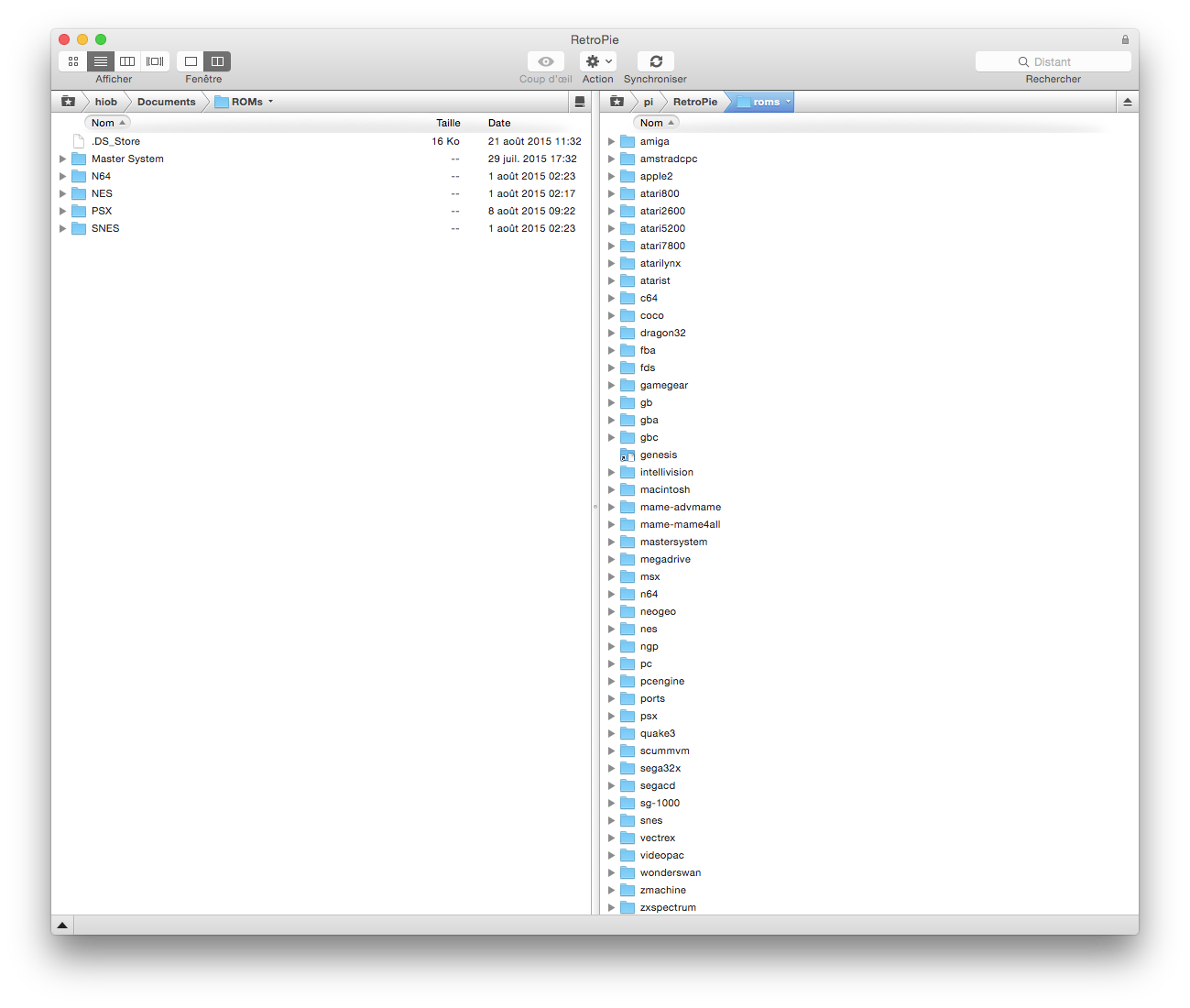Select the gba folder icon
This screenshot has width=1190, height=1008.
click(x=628, y=420)
